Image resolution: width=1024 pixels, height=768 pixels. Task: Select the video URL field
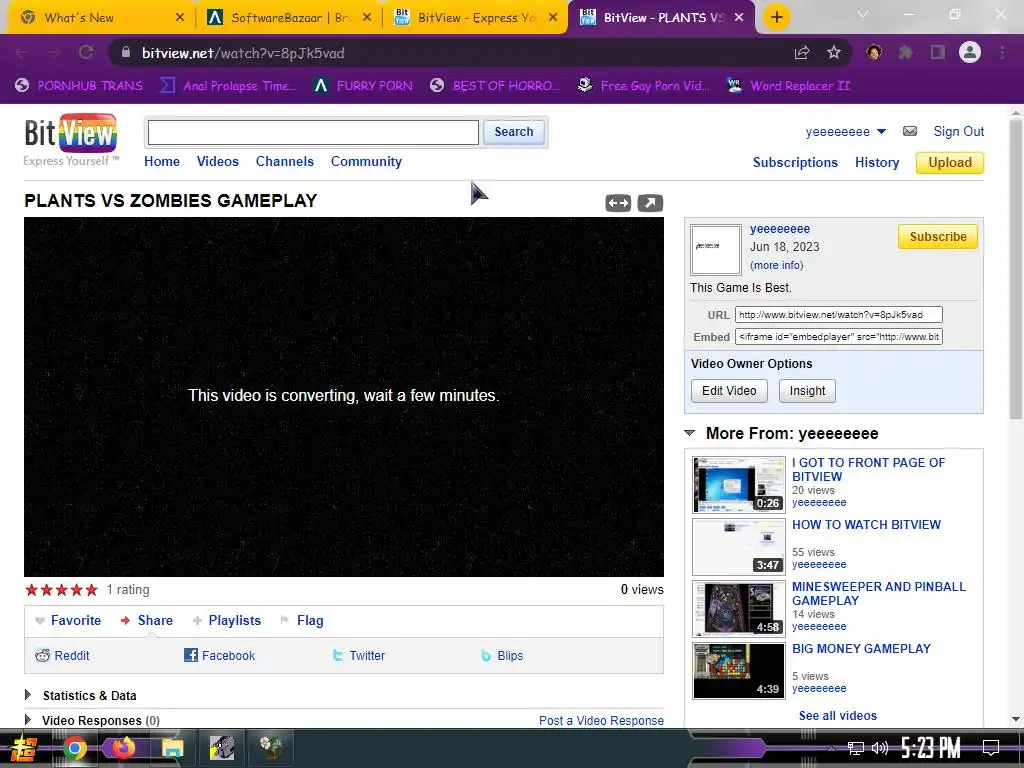[x=839, y=315]
